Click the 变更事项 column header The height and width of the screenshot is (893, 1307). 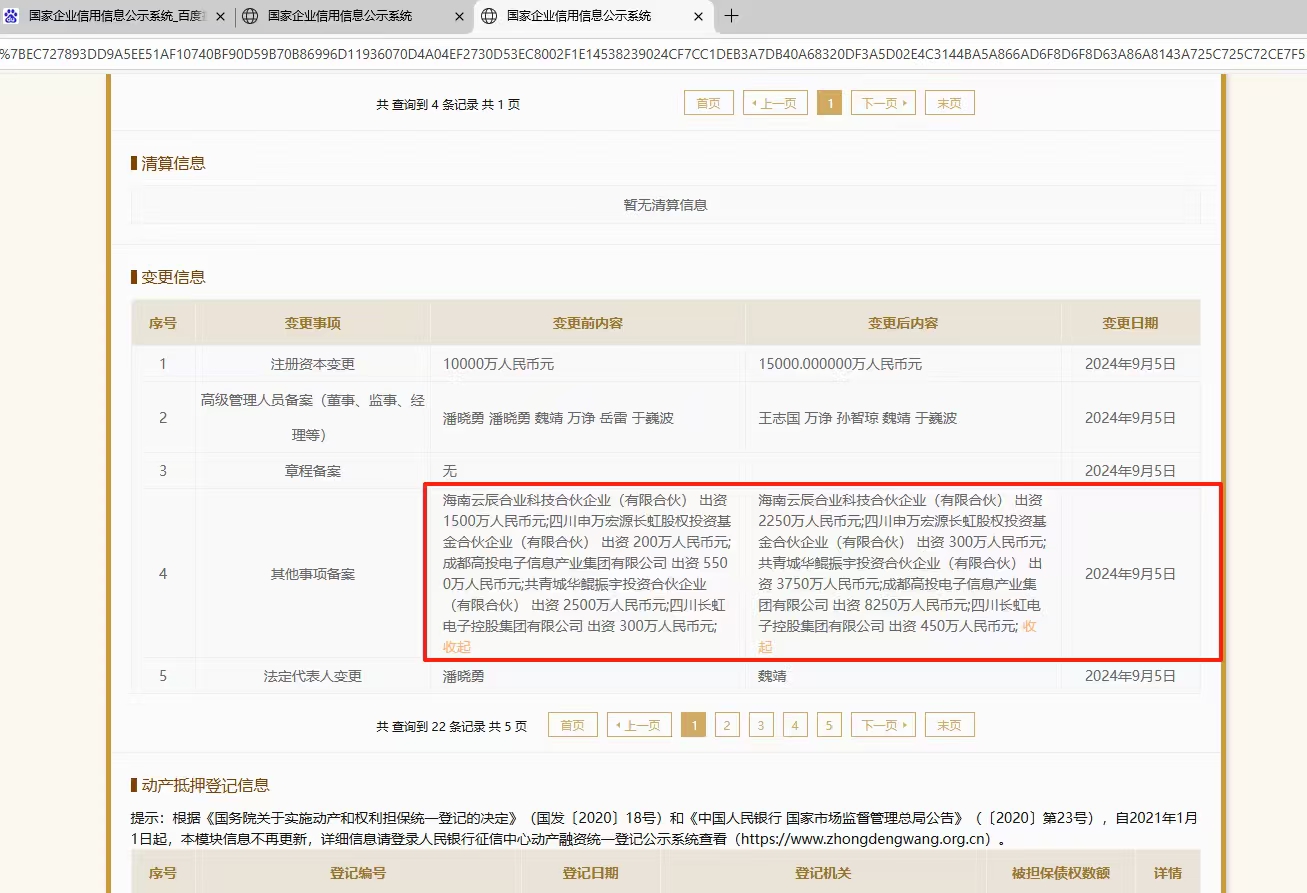coord(313,323)
